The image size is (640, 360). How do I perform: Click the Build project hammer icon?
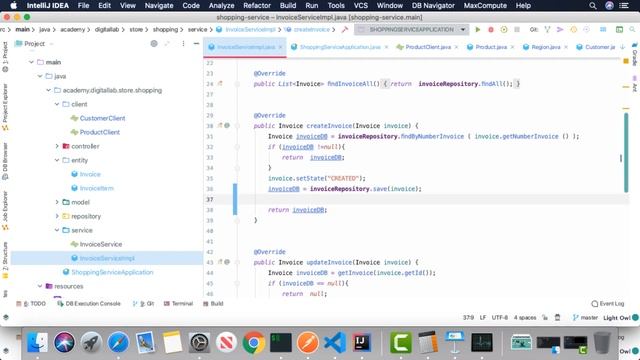tap(345, 29)
